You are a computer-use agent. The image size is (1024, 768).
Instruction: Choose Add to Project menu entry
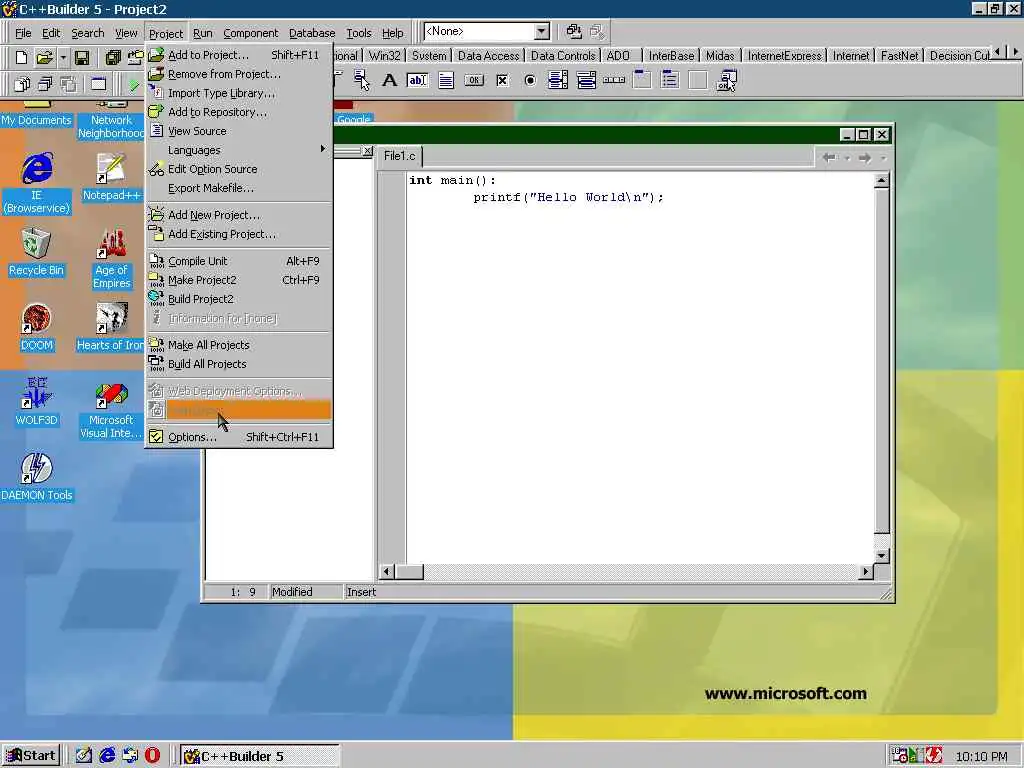pyautogui.click(x=239, y=55)
